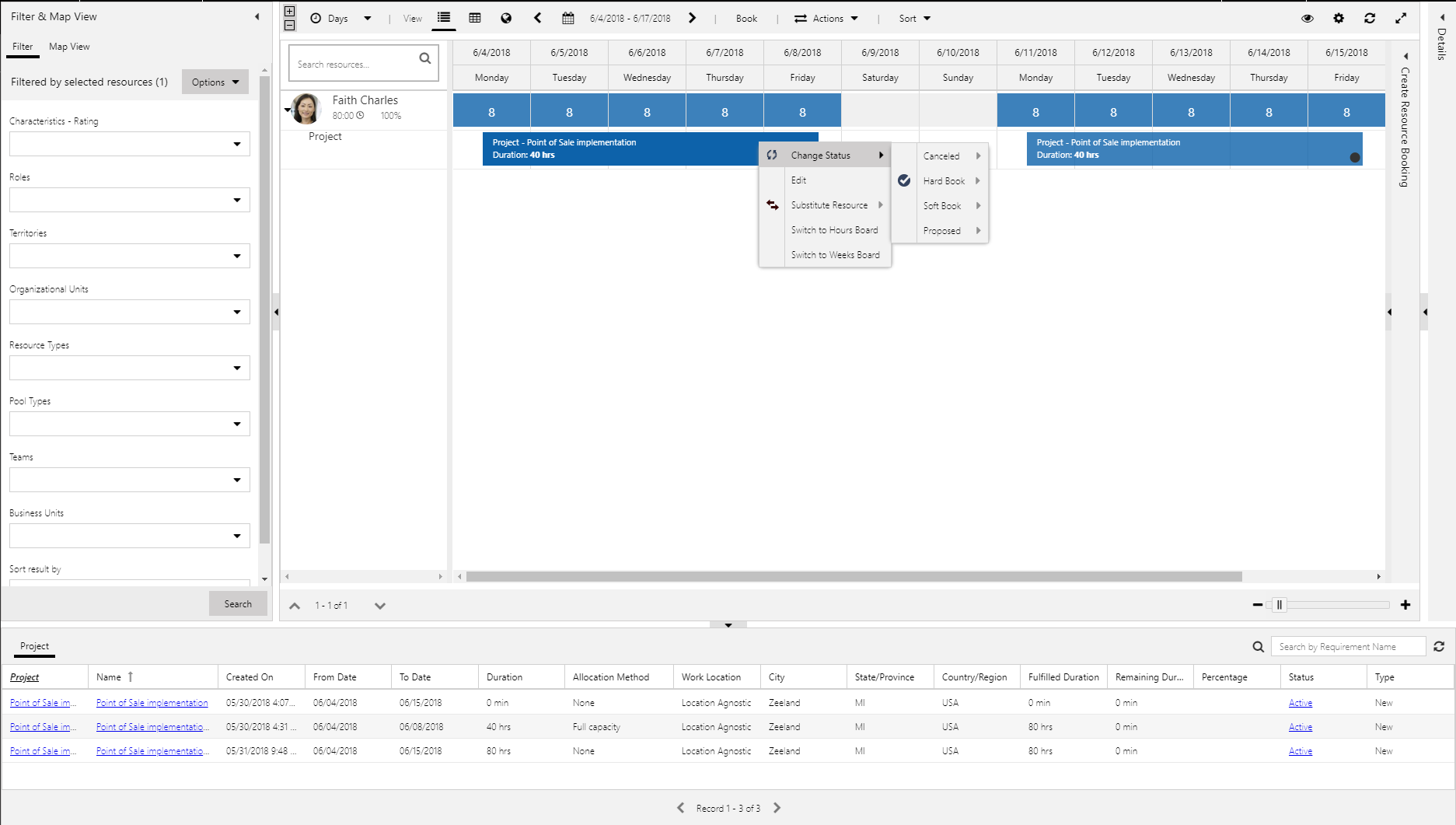Open the Business Units dropdown
This screenshot has width=1456, height=825.
click(130, 536)
